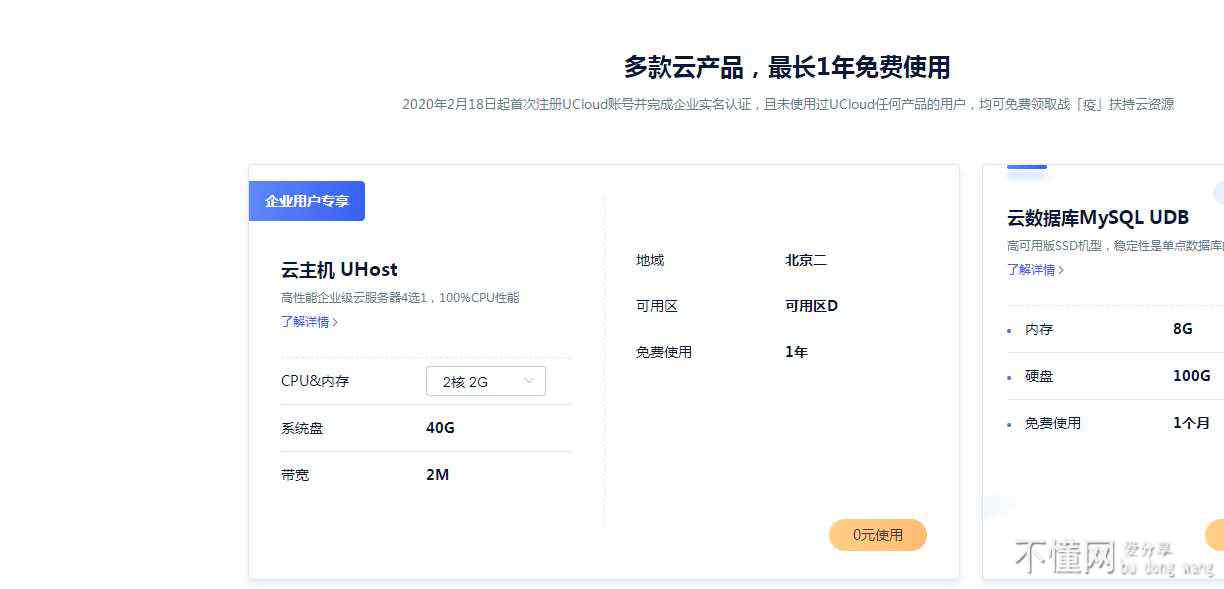
Task: Click the "8G" memory value
Action: 1183,329
